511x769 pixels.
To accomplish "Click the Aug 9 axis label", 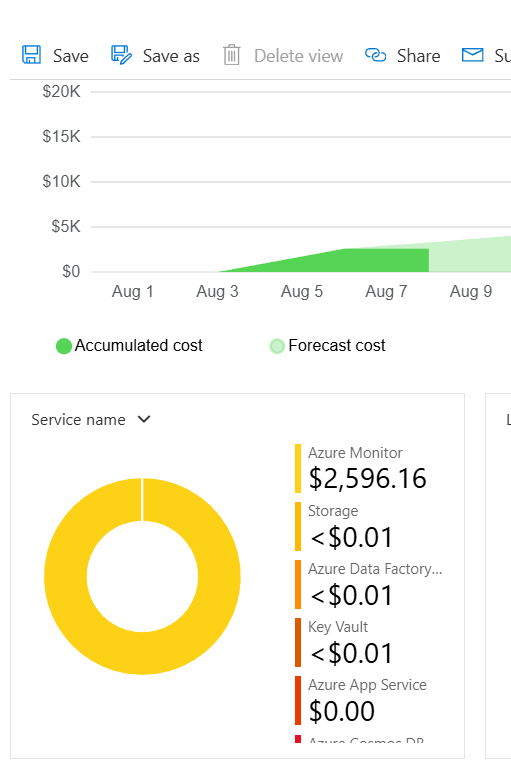I will click(471, 291).
